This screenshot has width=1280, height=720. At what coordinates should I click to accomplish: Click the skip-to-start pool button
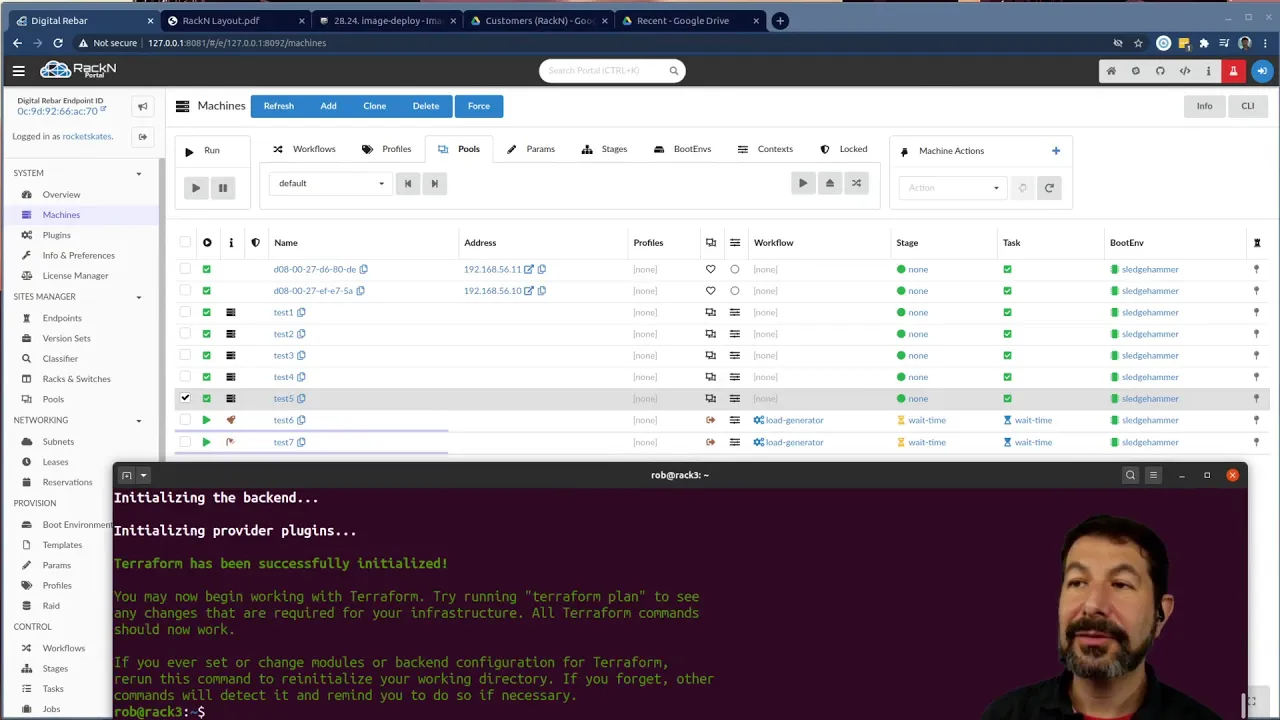point(408,183)
